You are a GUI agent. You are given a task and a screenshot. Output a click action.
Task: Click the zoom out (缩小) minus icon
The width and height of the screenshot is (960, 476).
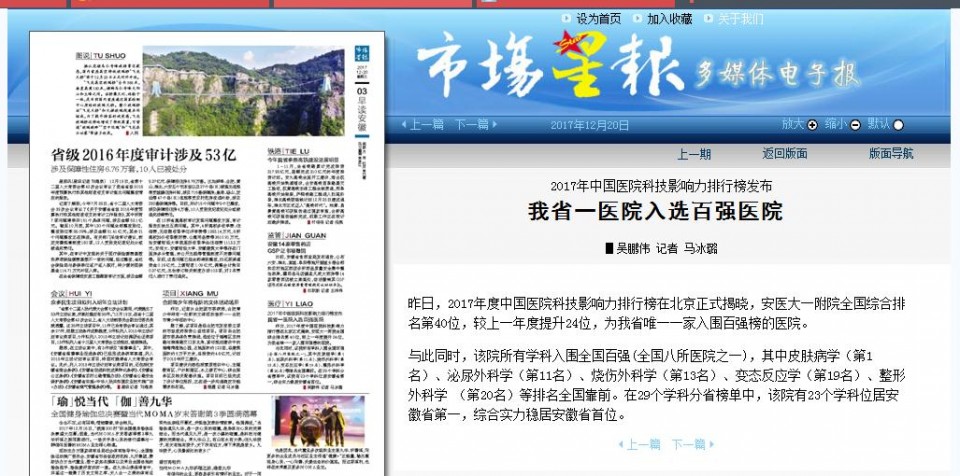[x=855, y=125]
